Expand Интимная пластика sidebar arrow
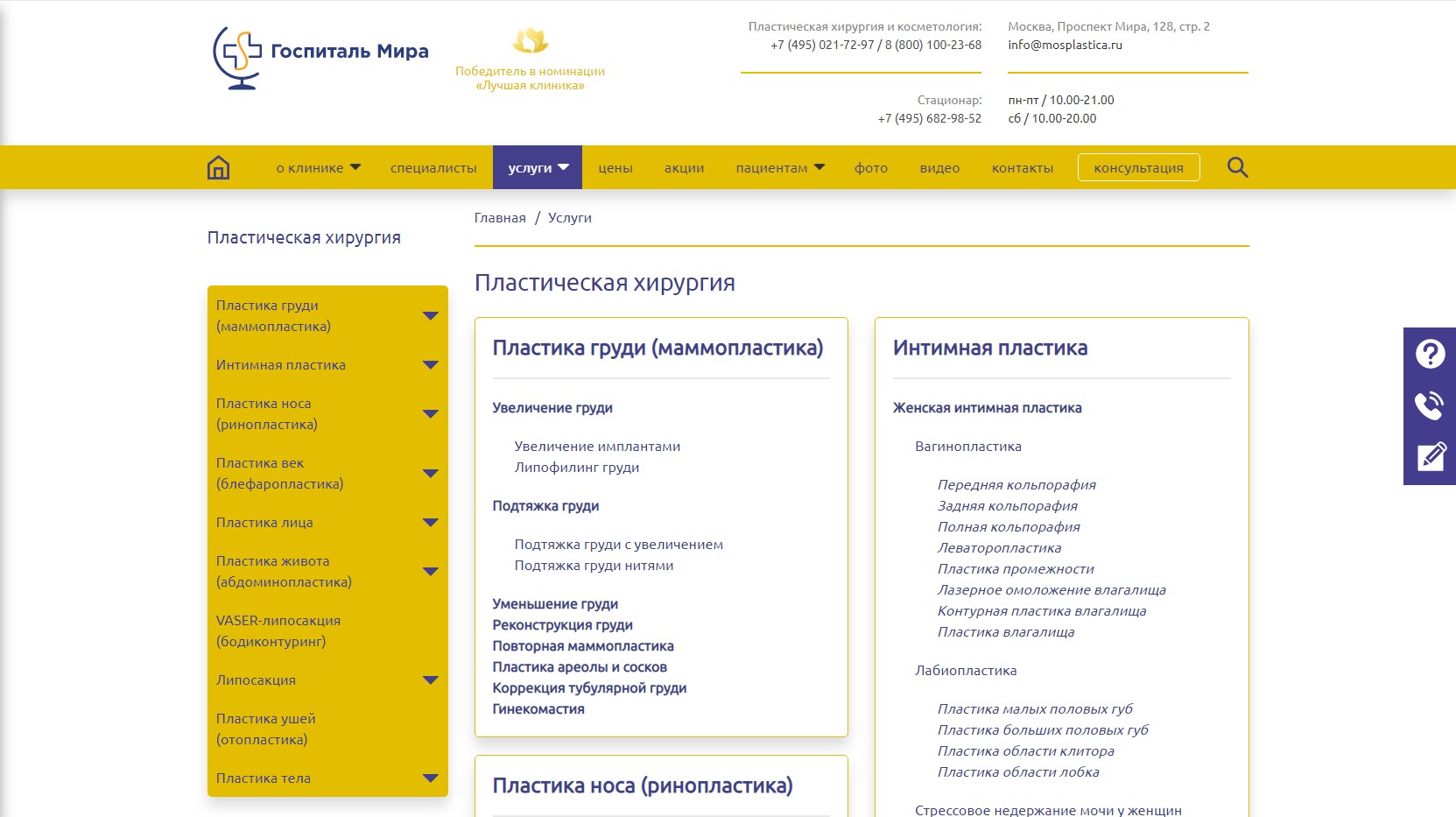1456x817 pixels. pos(430,365)
